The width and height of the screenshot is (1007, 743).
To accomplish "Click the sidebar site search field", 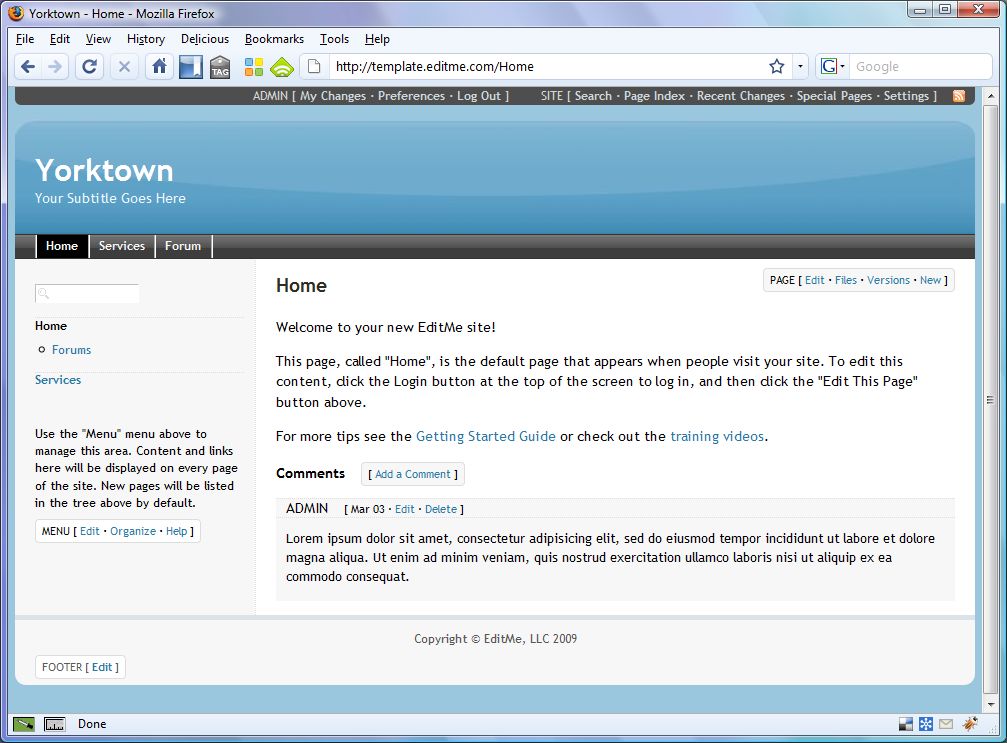I will pyautogui.click(x=87, y=293).
